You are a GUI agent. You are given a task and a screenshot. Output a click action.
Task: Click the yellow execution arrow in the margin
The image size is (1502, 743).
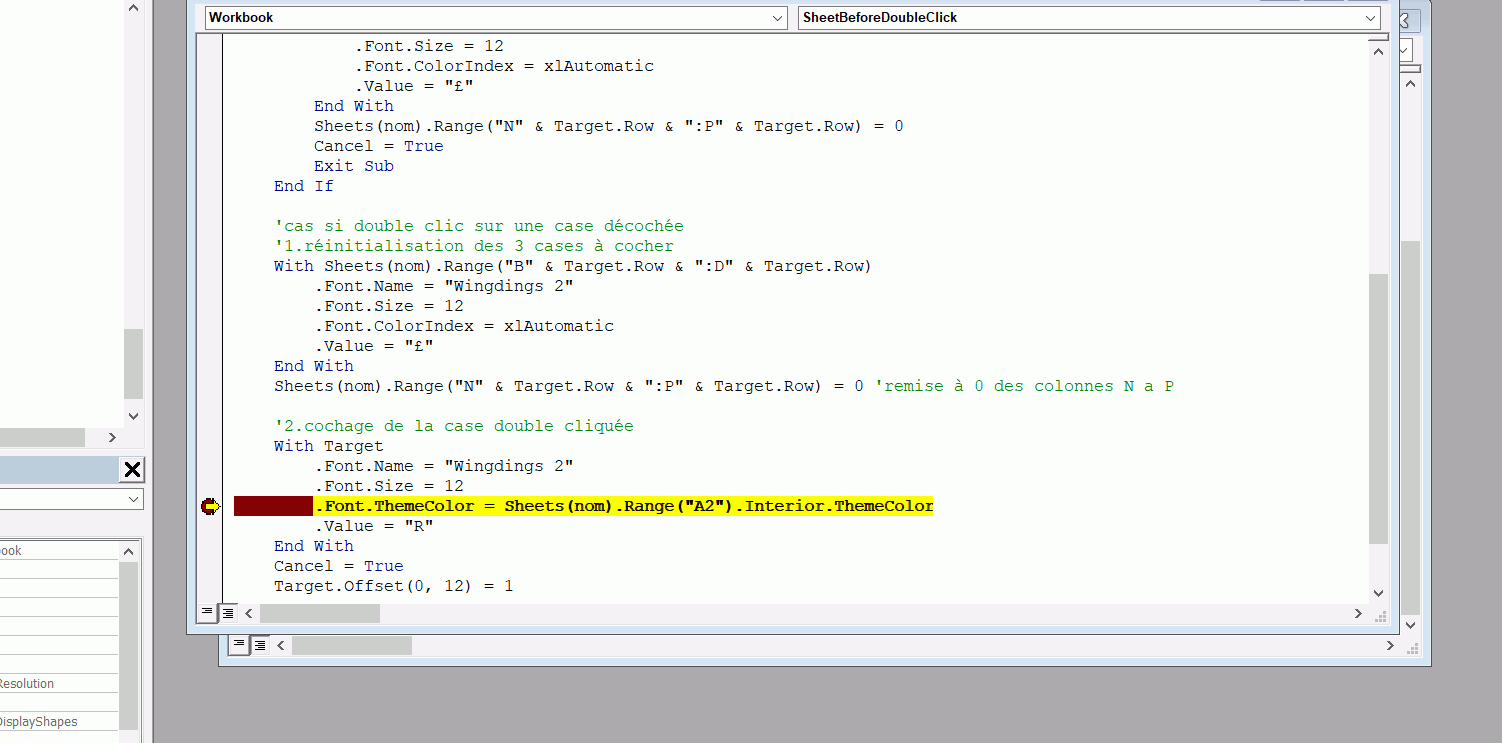(x=209, y=507)
